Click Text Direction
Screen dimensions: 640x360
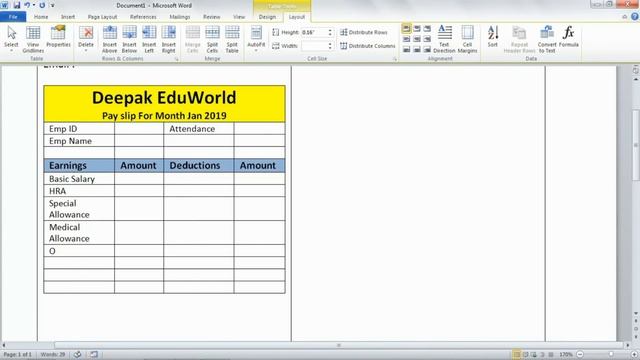tap(444, 39)
